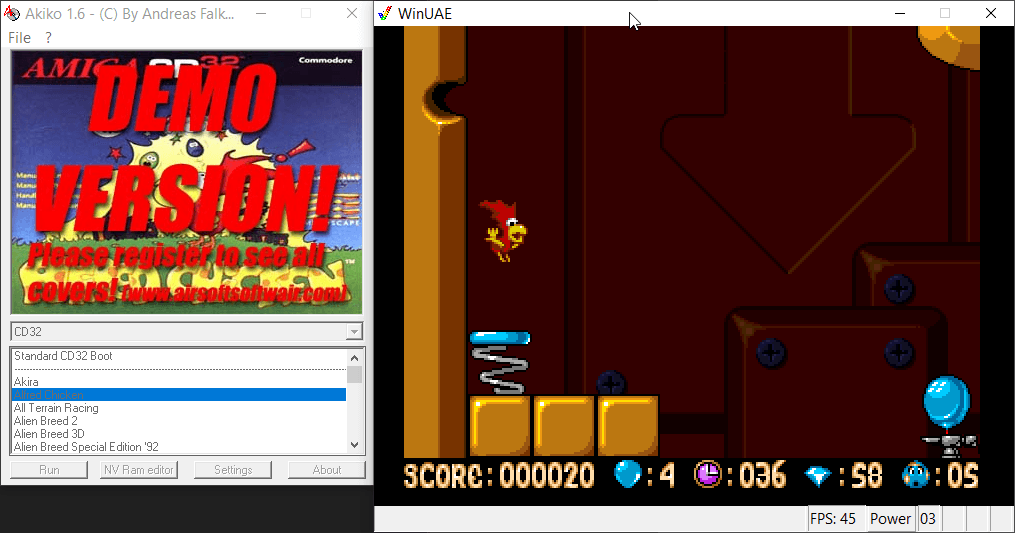This screenshot has height=533, width=1015.
Task: Click the blue balloon on the stand
Action: (946, 403)
